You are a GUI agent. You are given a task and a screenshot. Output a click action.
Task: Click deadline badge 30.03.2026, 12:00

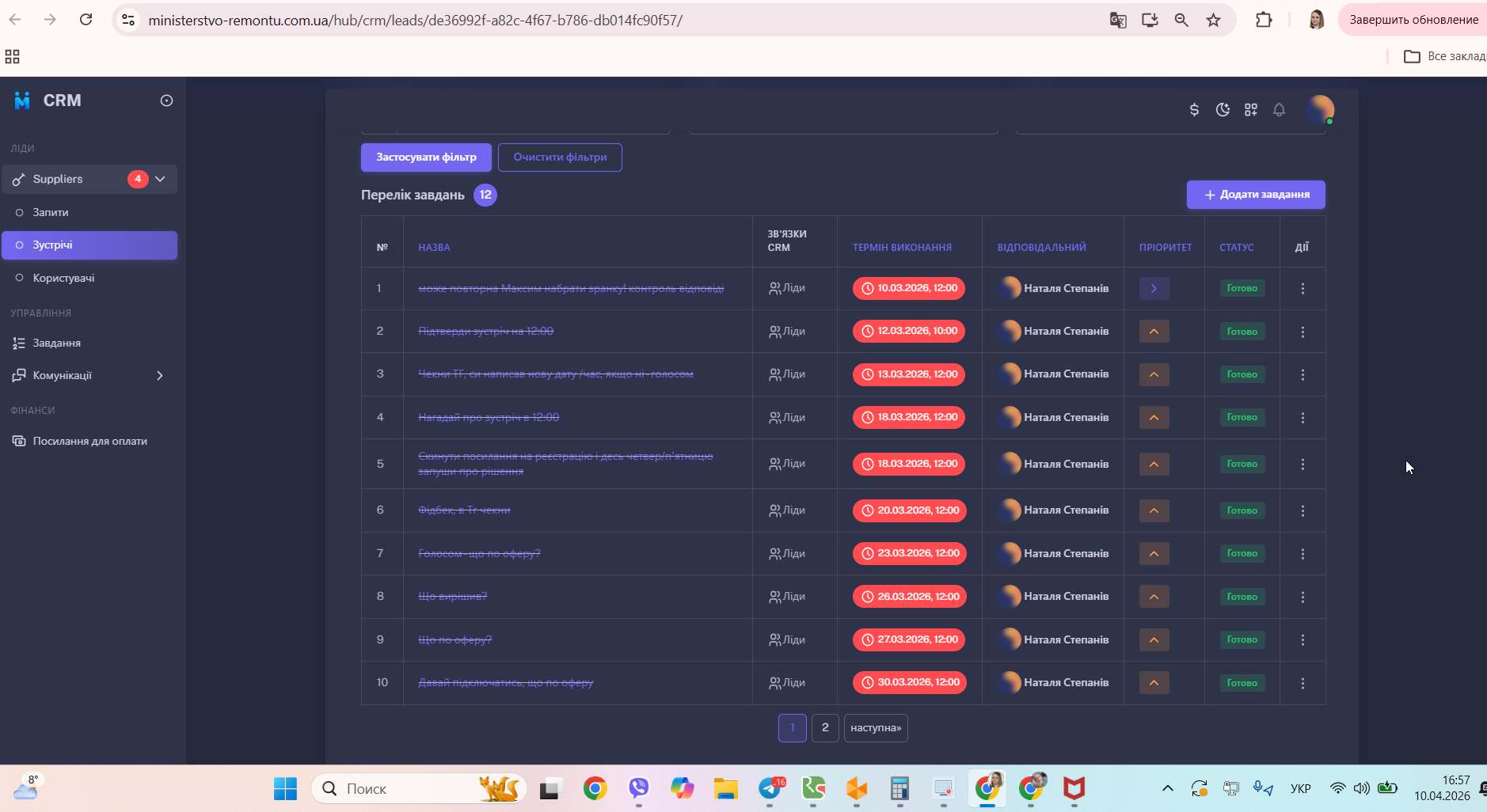tap(910, 682)
